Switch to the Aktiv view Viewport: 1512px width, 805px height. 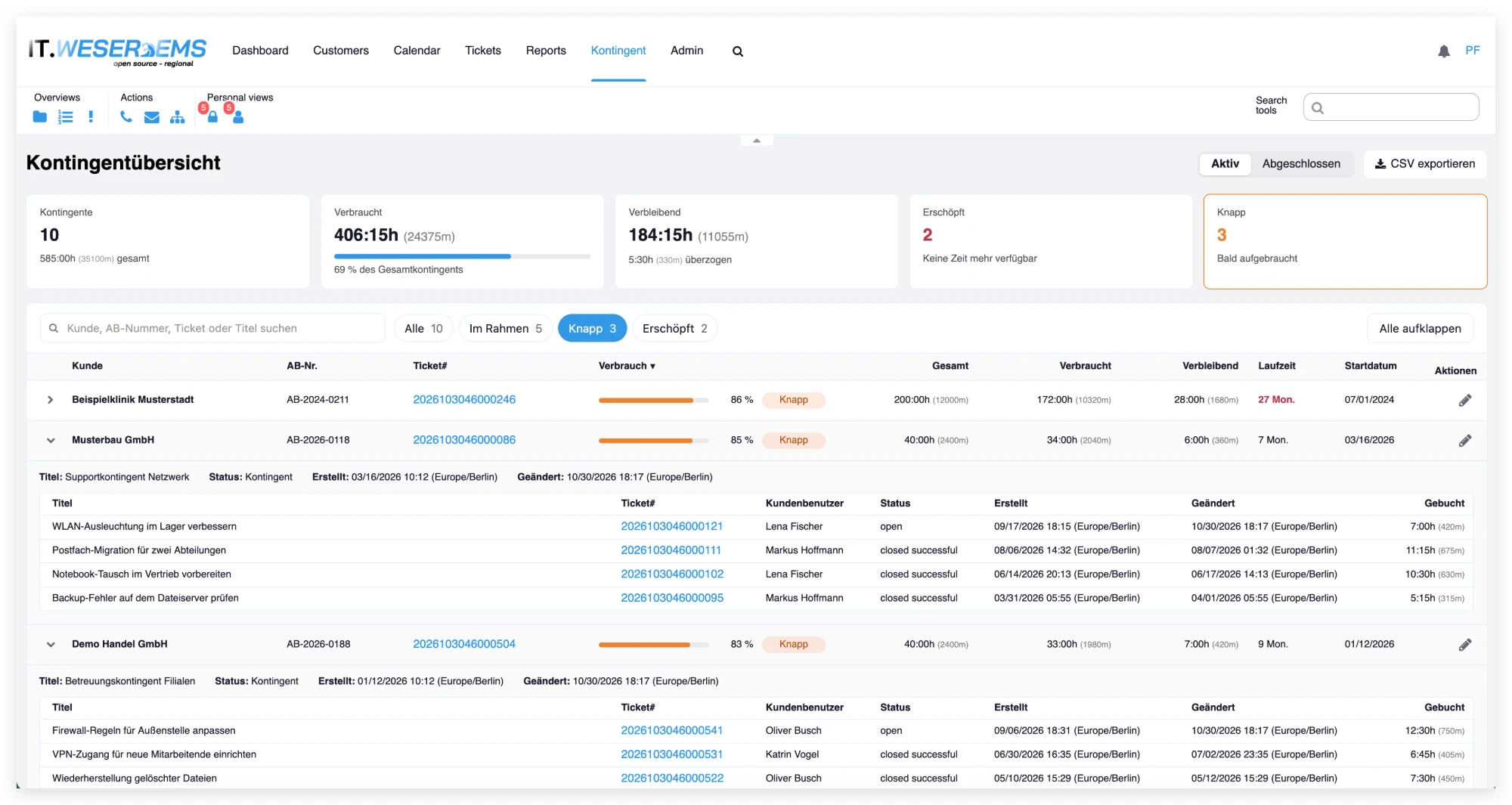pyautogui.click(x=1225, y=164)
